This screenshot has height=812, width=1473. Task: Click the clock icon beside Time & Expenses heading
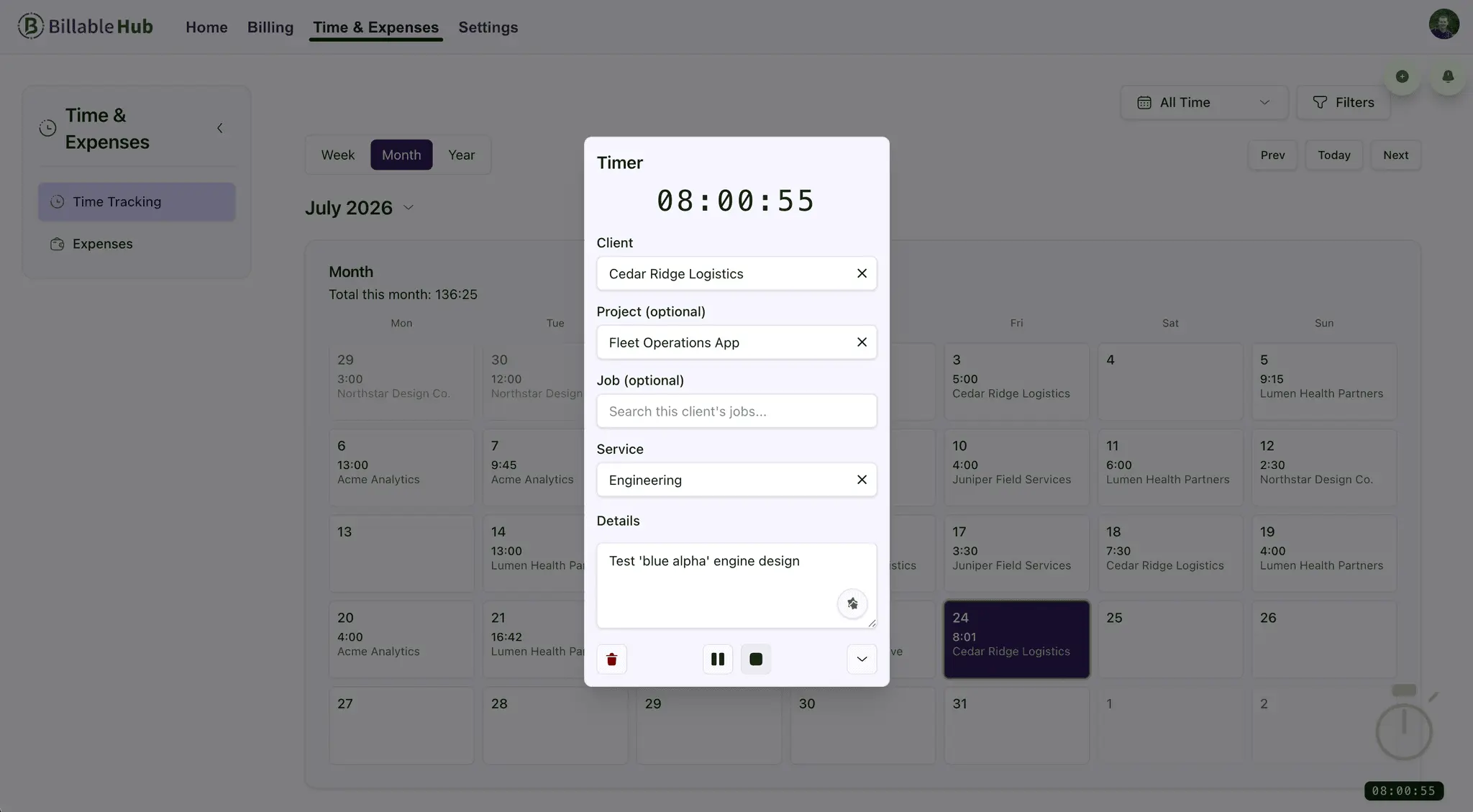click(x=47, y=128)
